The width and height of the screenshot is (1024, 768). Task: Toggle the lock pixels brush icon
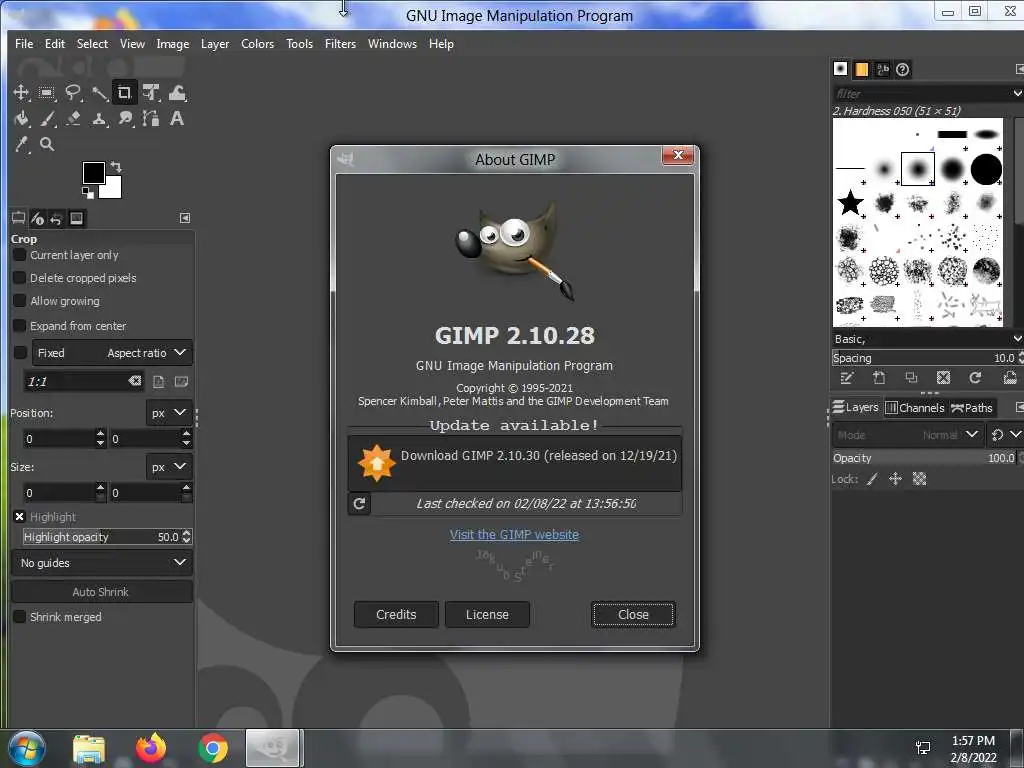click(x=872, y=479)
